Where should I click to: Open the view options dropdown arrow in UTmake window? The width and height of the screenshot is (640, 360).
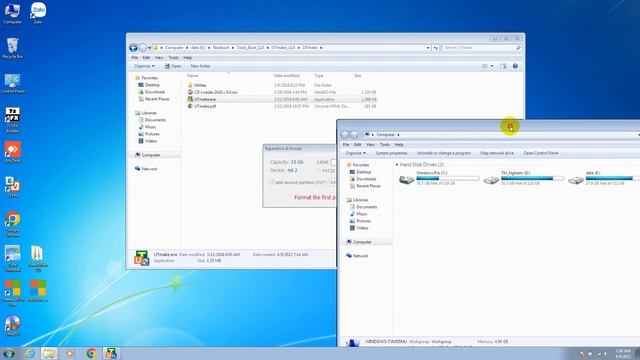point(492,66)
